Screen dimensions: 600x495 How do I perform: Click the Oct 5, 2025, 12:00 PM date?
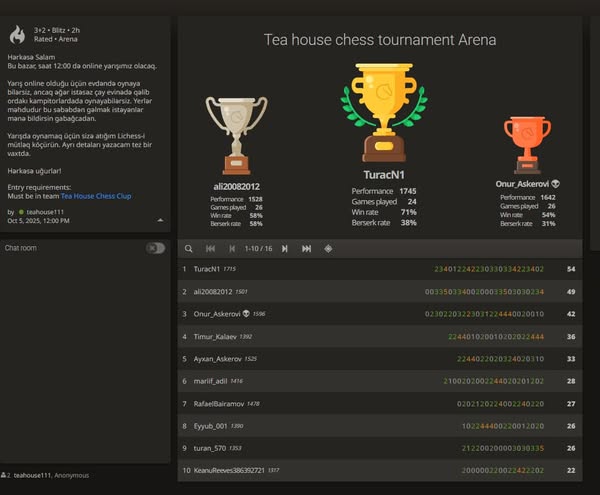[38, 221]
